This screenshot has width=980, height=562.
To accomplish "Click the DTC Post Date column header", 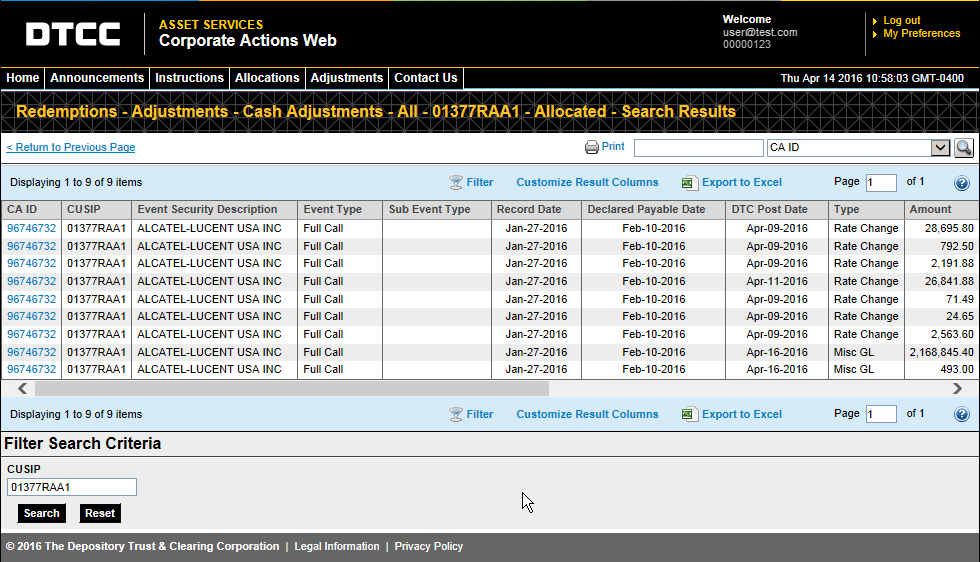I will [x=777, y=209].
